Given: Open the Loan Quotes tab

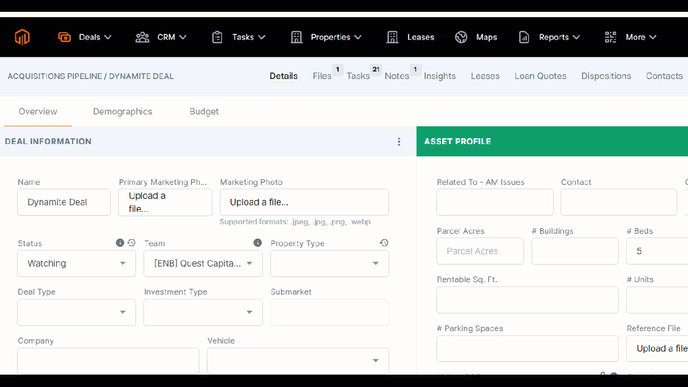Looking at the screenshot, I should click(540, 76).
